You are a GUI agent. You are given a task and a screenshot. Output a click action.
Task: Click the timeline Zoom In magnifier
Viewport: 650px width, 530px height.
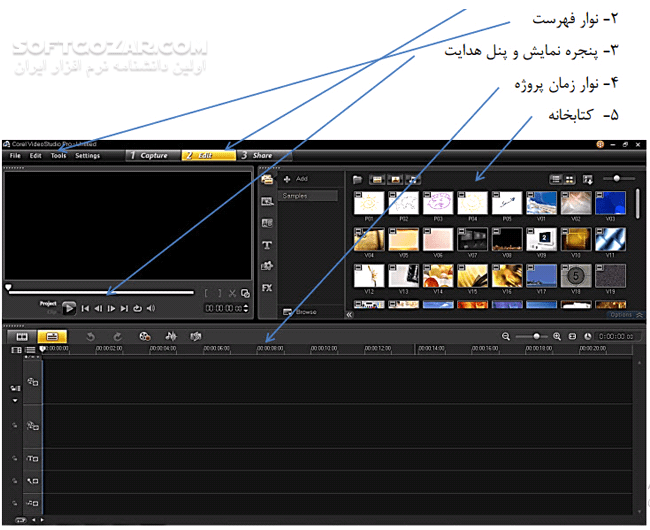click(557, 336)
